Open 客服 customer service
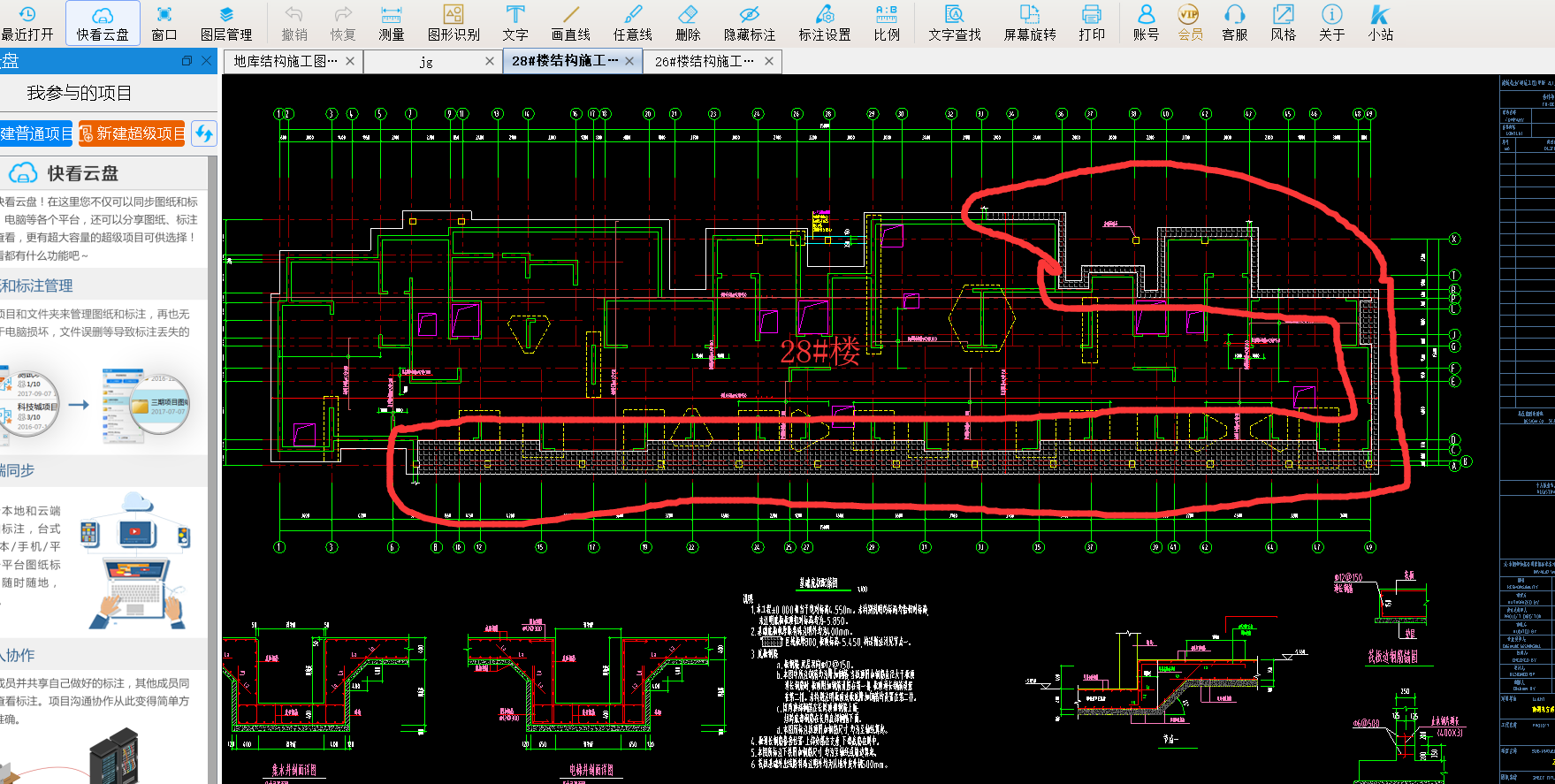Viewport: 1555px width, 784px height. (x=1235, y=23)
